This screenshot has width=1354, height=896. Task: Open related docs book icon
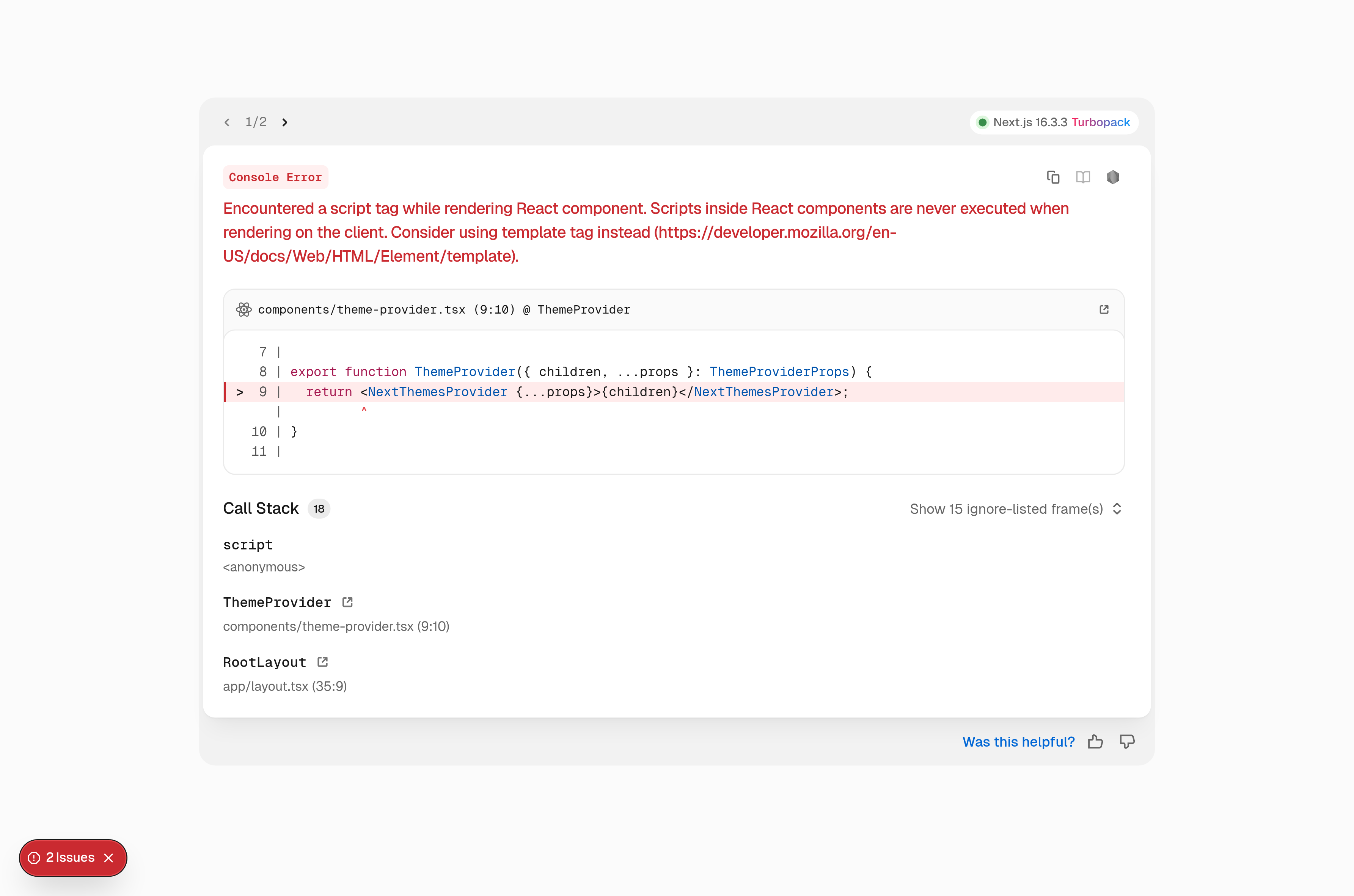(x=1083, y=177)
